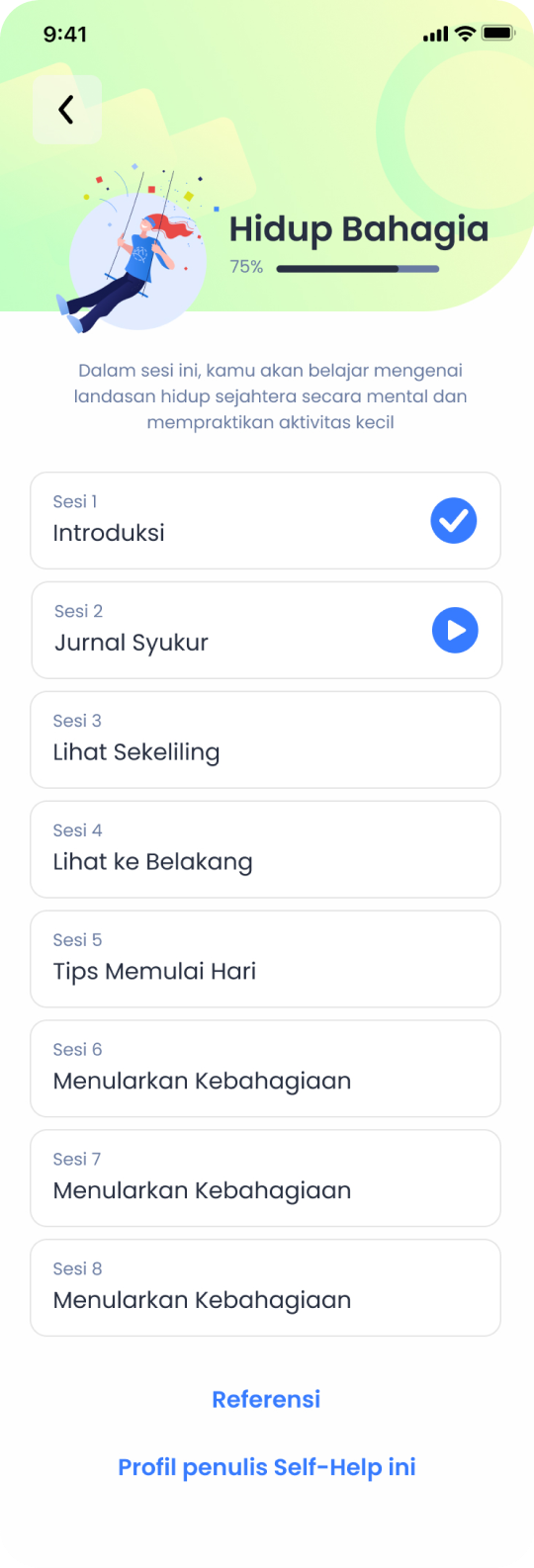534x1568 pixels.
Task: Click the 9:41 clock in status bar
Action: coord(65,34)
